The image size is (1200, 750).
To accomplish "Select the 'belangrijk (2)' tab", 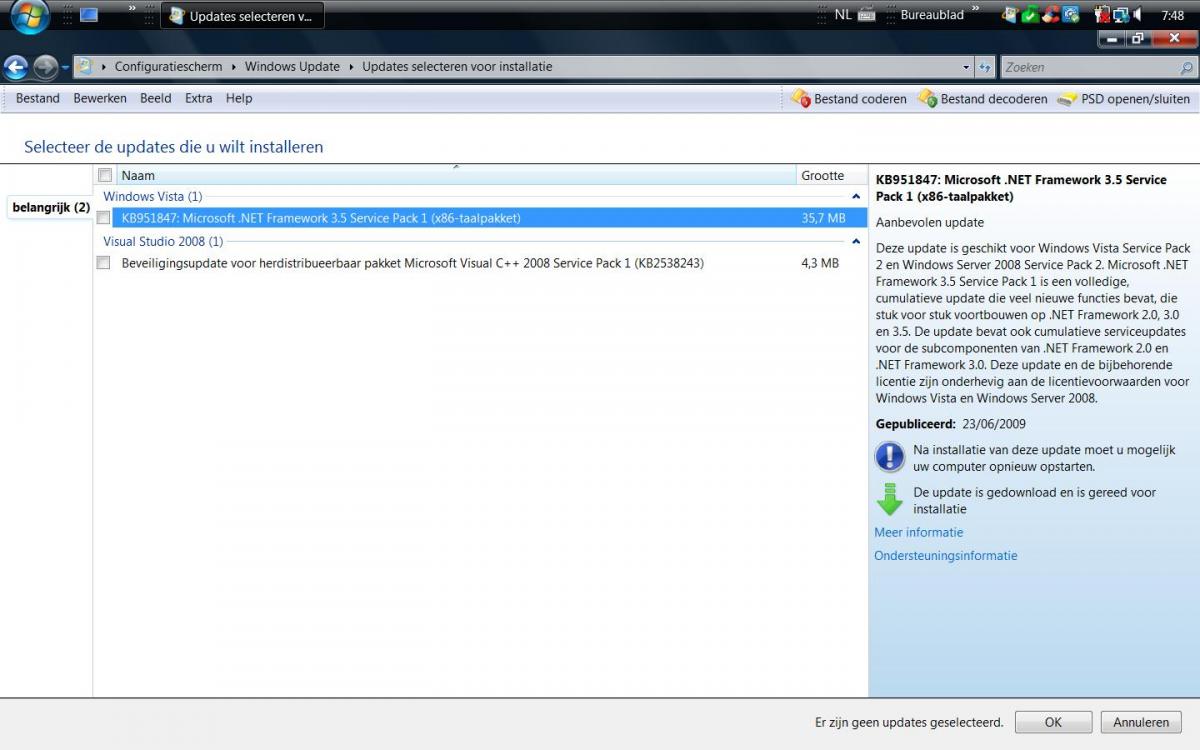I will (x=51, y=207).
